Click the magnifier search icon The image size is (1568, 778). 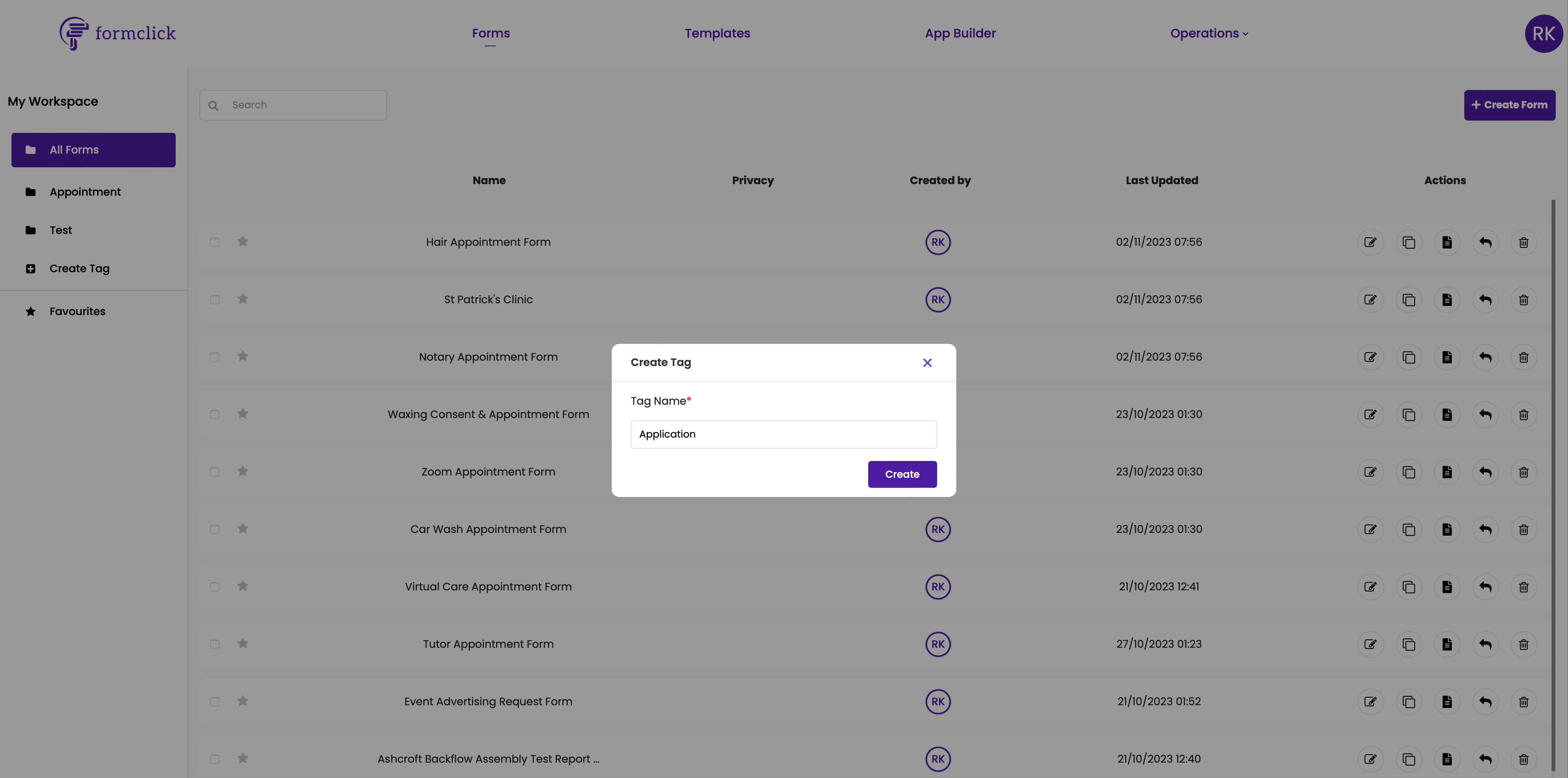click(x=213, y=106)
